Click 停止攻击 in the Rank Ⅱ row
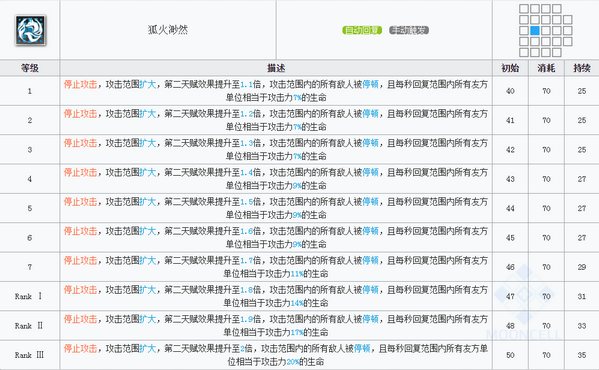This screenshot has height=370, width=599. click(x=80, y=319)
